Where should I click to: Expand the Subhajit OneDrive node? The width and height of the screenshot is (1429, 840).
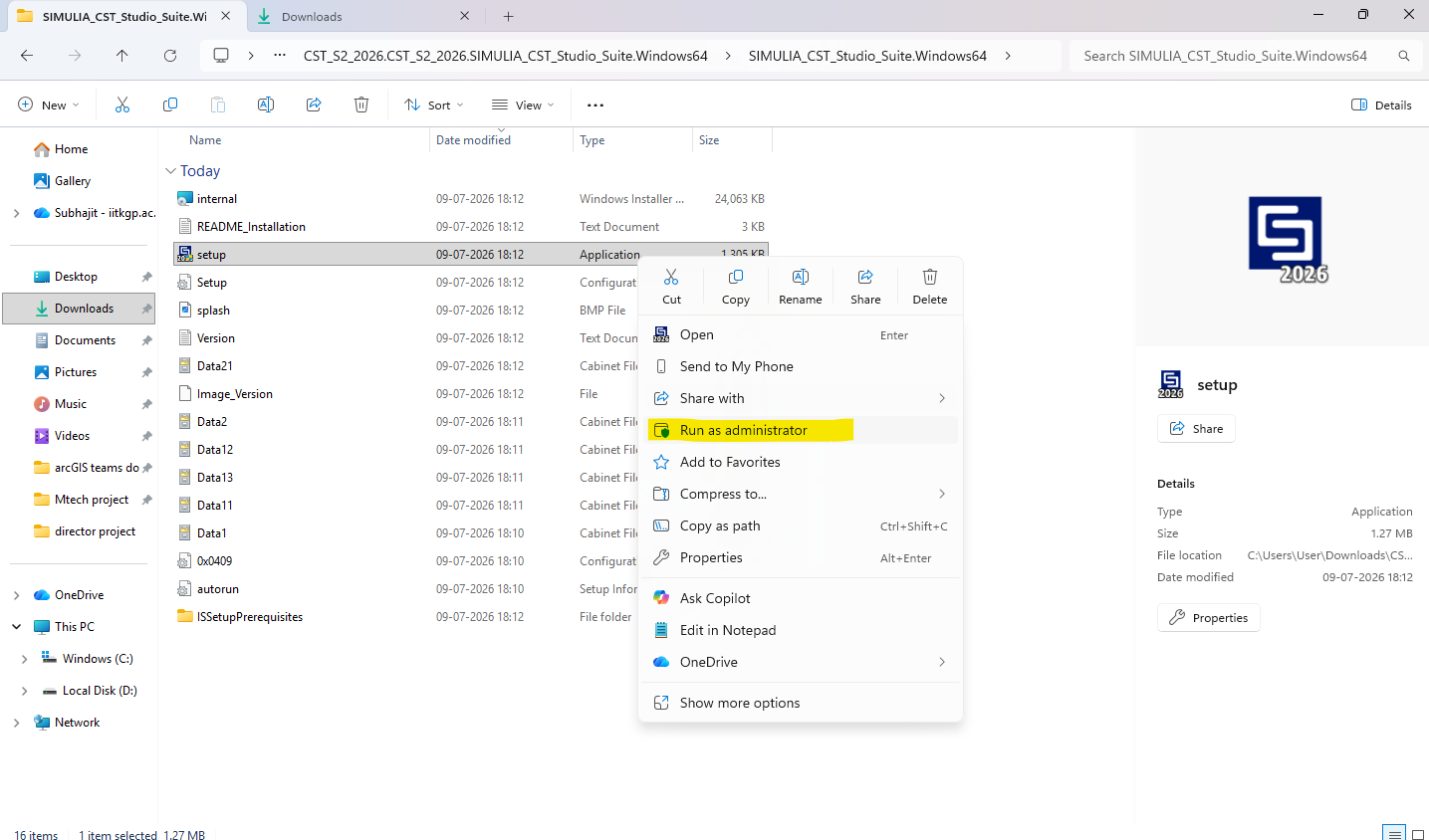[x=16, y=213]
